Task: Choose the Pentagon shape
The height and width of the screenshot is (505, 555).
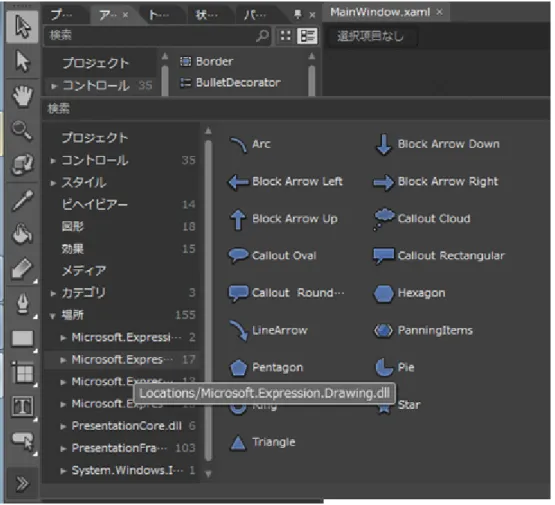Action: (266, 368)
